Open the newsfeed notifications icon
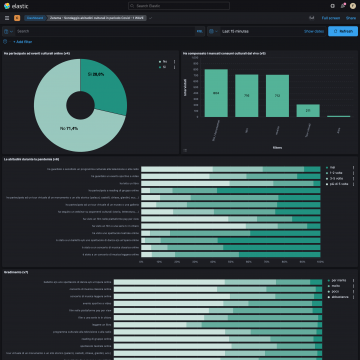 point(342,6)
